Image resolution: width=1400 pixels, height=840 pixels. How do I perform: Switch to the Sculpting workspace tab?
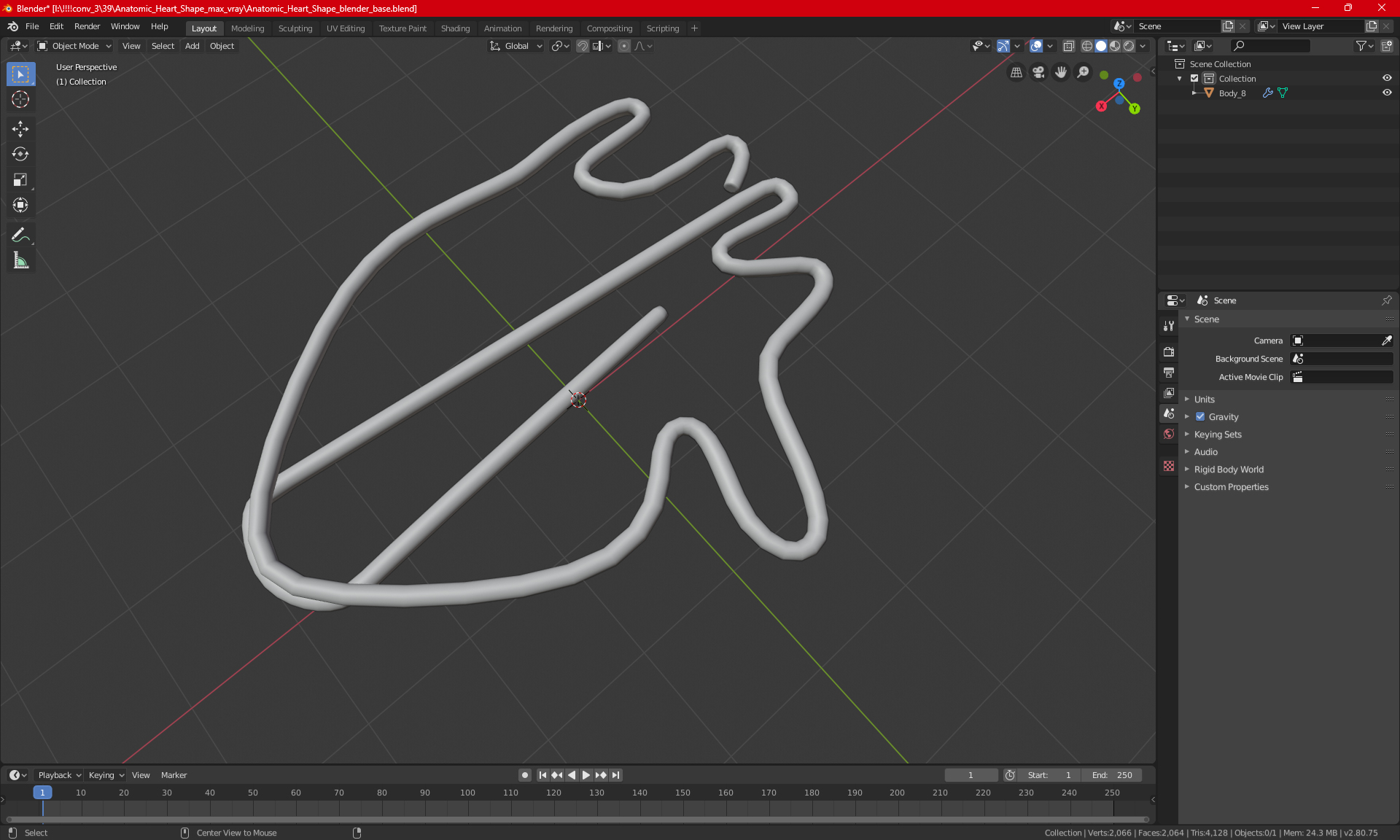(x=295, y=28)
